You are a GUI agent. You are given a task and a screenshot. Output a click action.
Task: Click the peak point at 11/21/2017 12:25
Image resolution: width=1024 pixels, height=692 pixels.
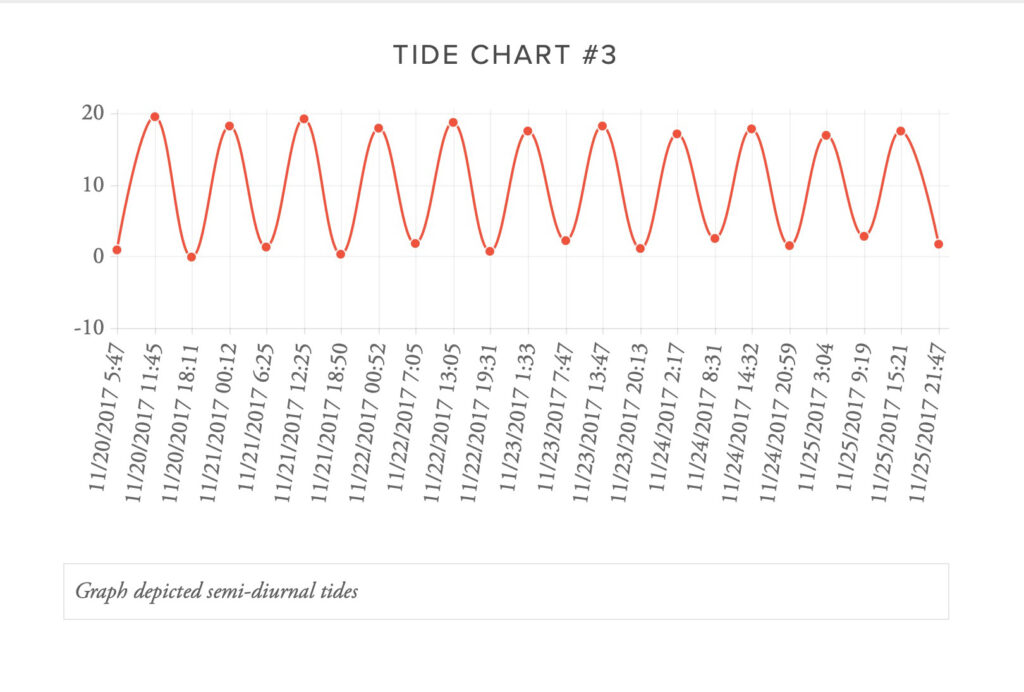[304, 119]
